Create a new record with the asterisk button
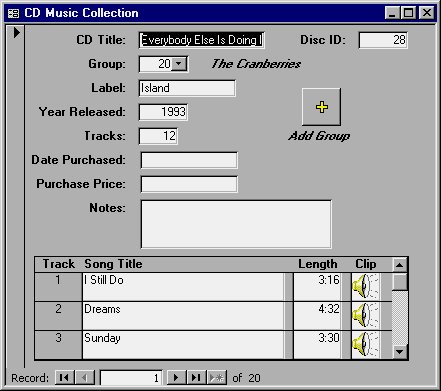The image size is (441, 391). [x=216, y=378]
